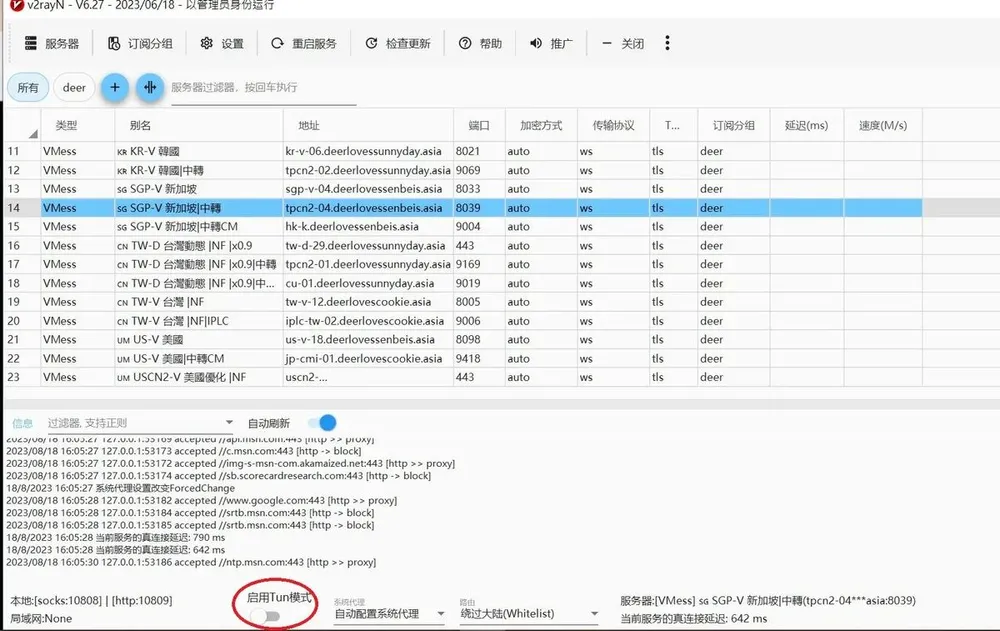Toggle Enable Tun mode (启用Tun模式) switch
The width and height of the screenshot is (1000, 631).
265,616
